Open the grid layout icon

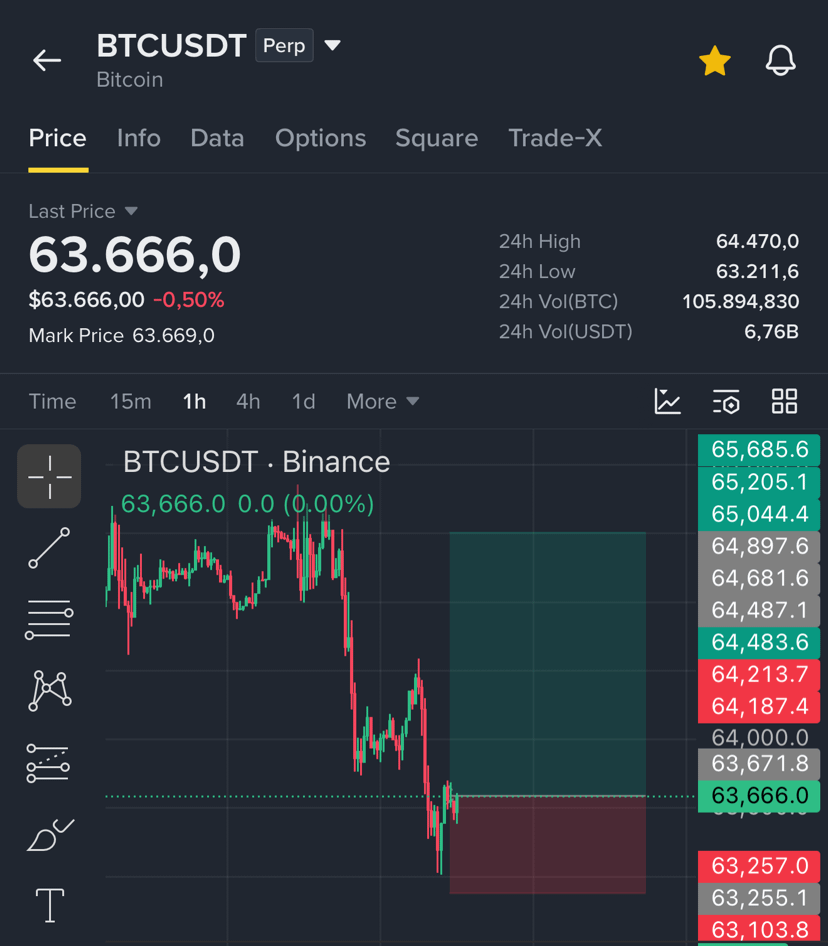[785, 401]
